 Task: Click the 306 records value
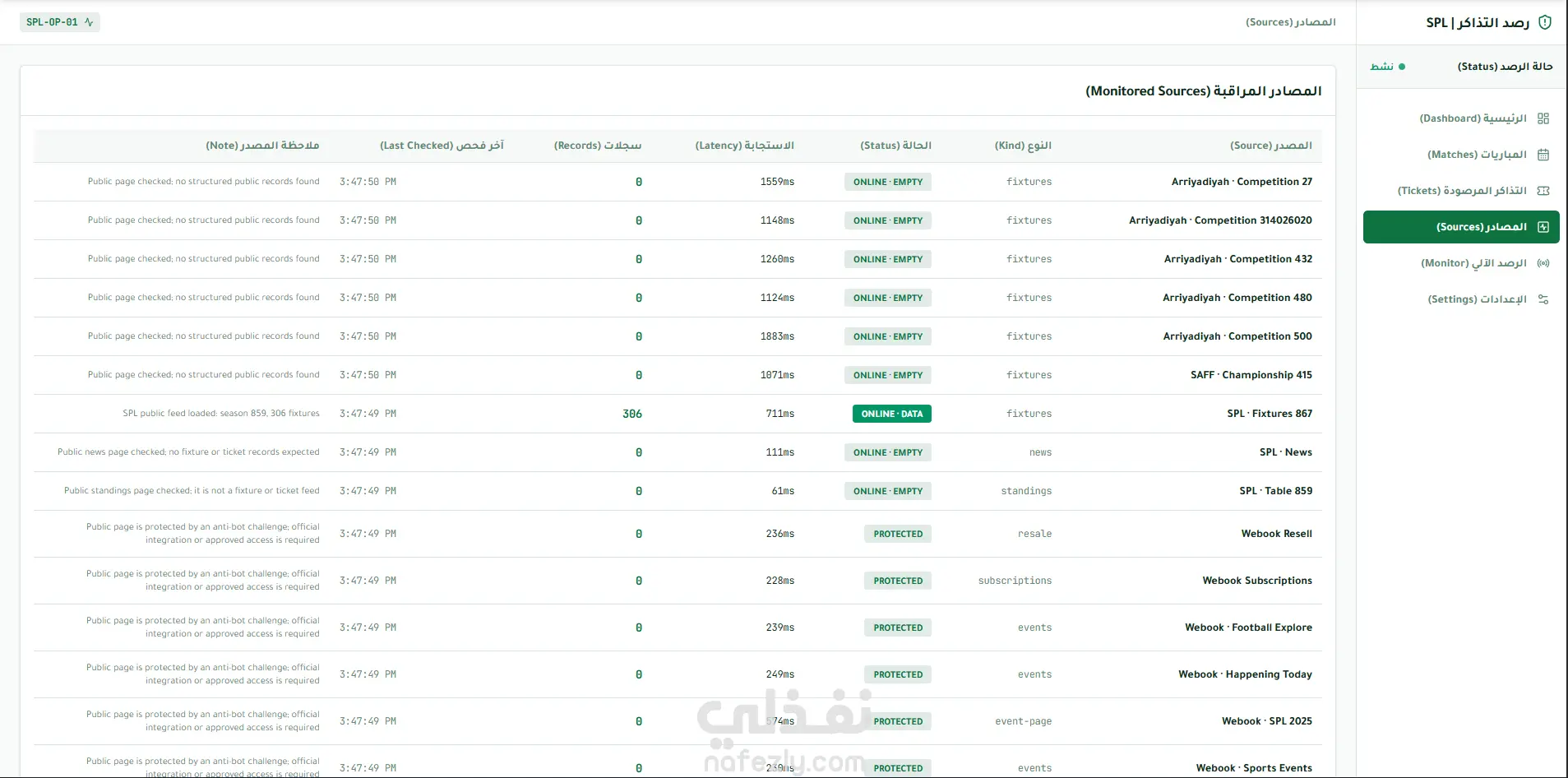[632, 414]
